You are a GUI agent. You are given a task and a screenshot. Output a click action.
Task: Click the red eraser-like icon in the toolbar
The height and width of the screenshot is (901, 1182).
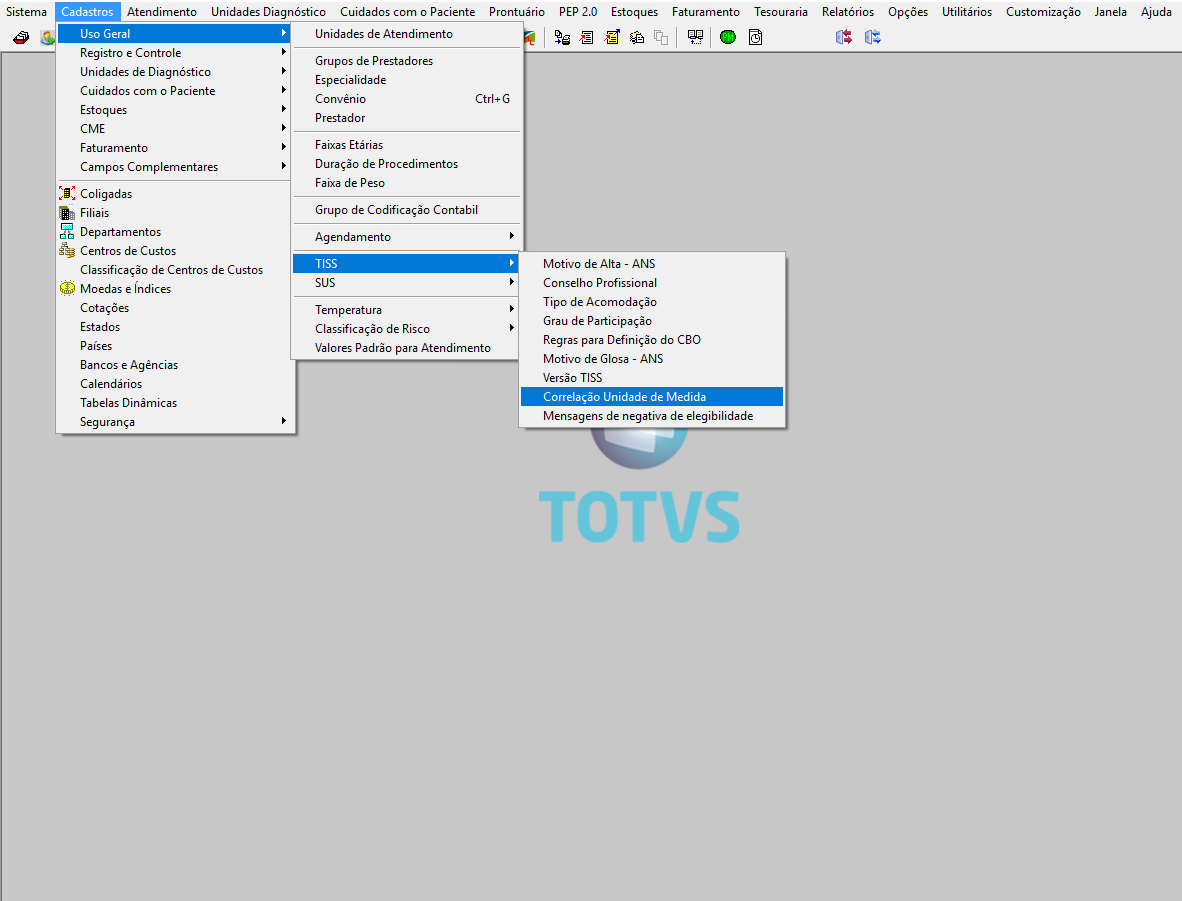pyautogui.click(x=21, y=37)
